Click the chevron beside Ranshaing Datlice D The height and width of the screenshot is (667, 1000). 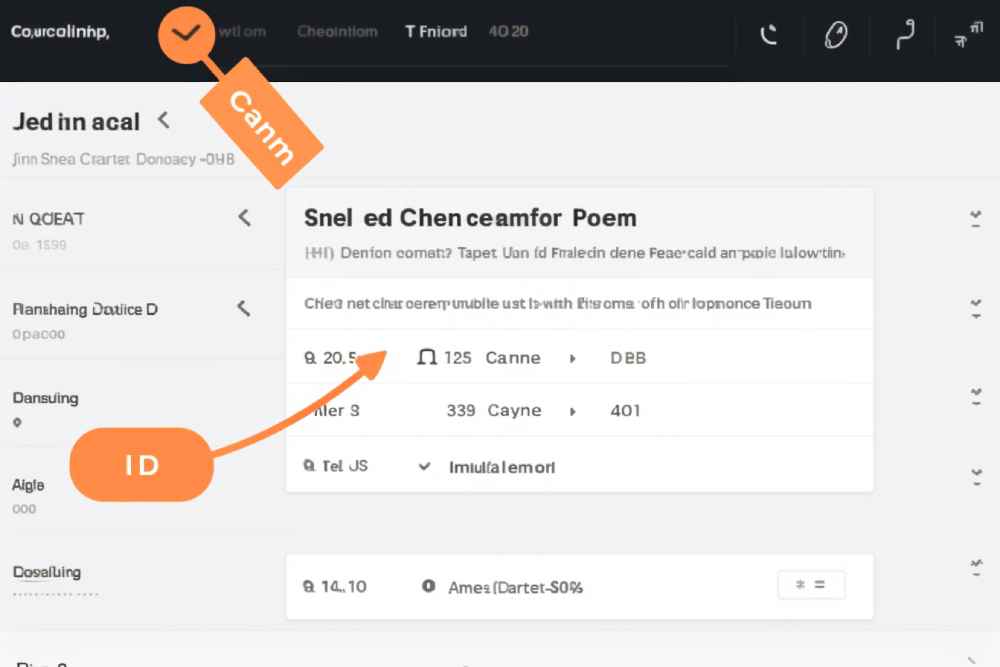pos(243,308)
